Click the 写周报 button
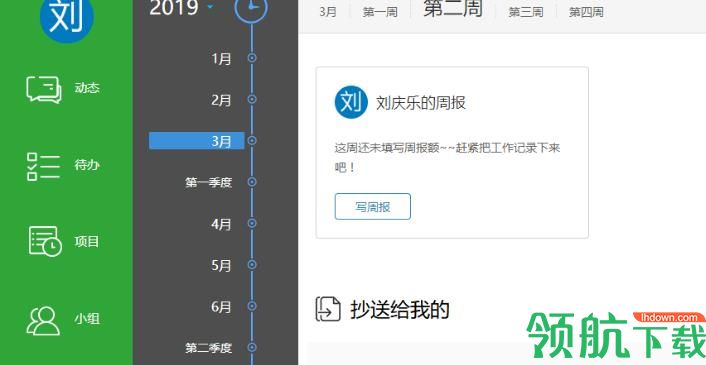706x365 pixels. [373, 207]
